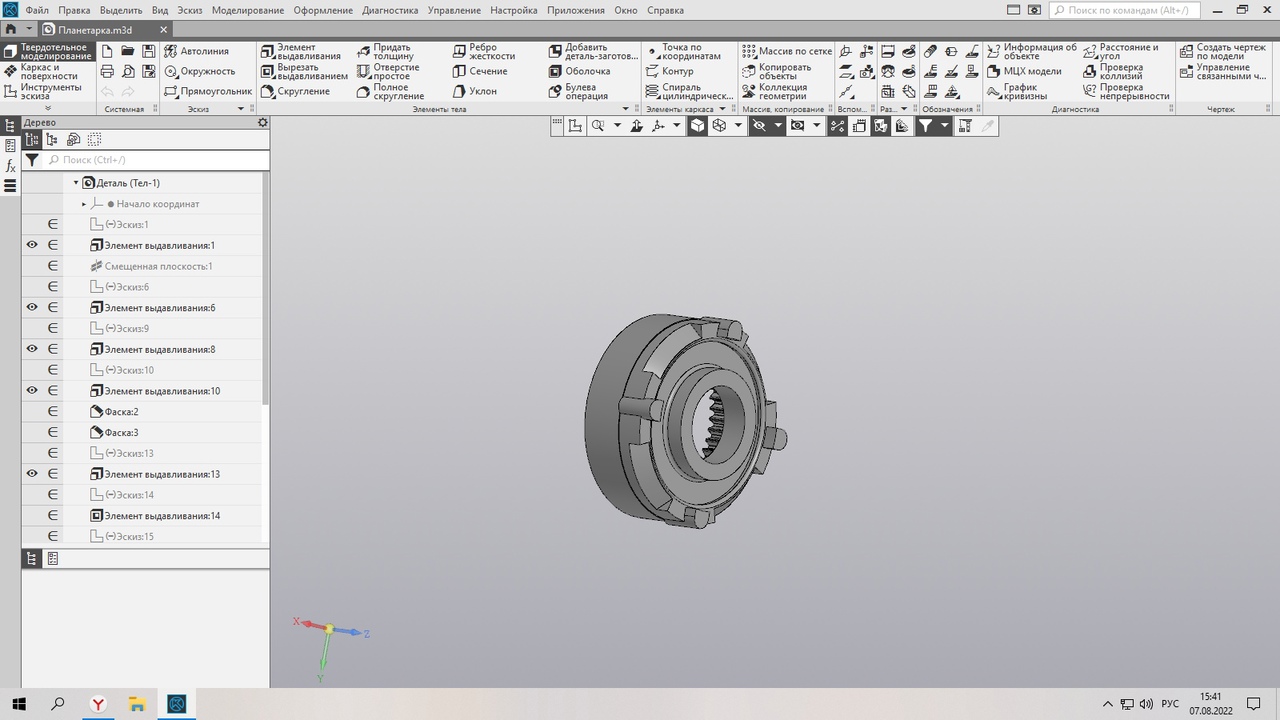Click the tree panel settings gear
The height and width of the screenshot is (720, 1280).
click(x=263, y=122)
